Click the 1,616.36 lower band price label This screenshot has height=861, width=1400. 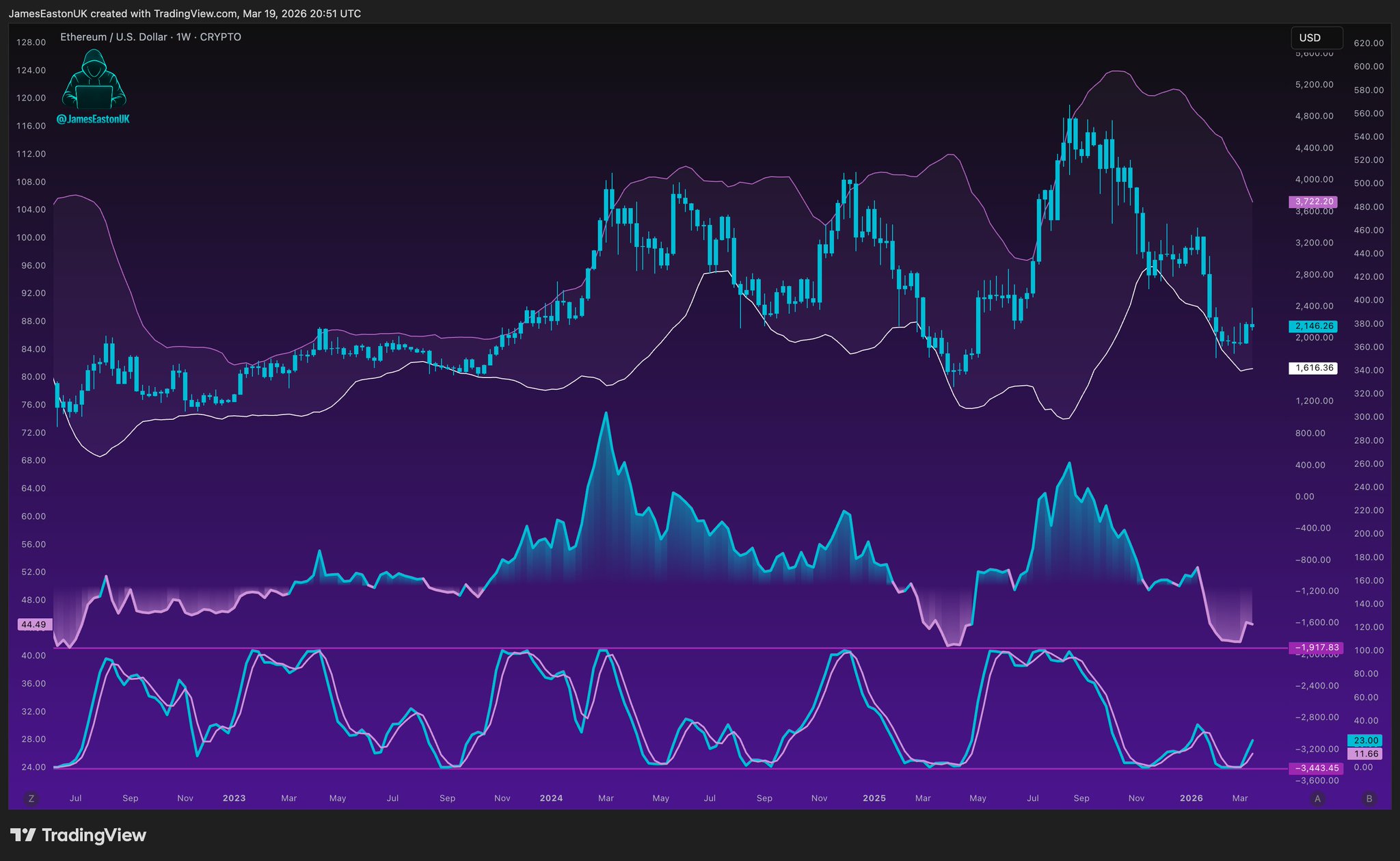[x=1312, y=368]
